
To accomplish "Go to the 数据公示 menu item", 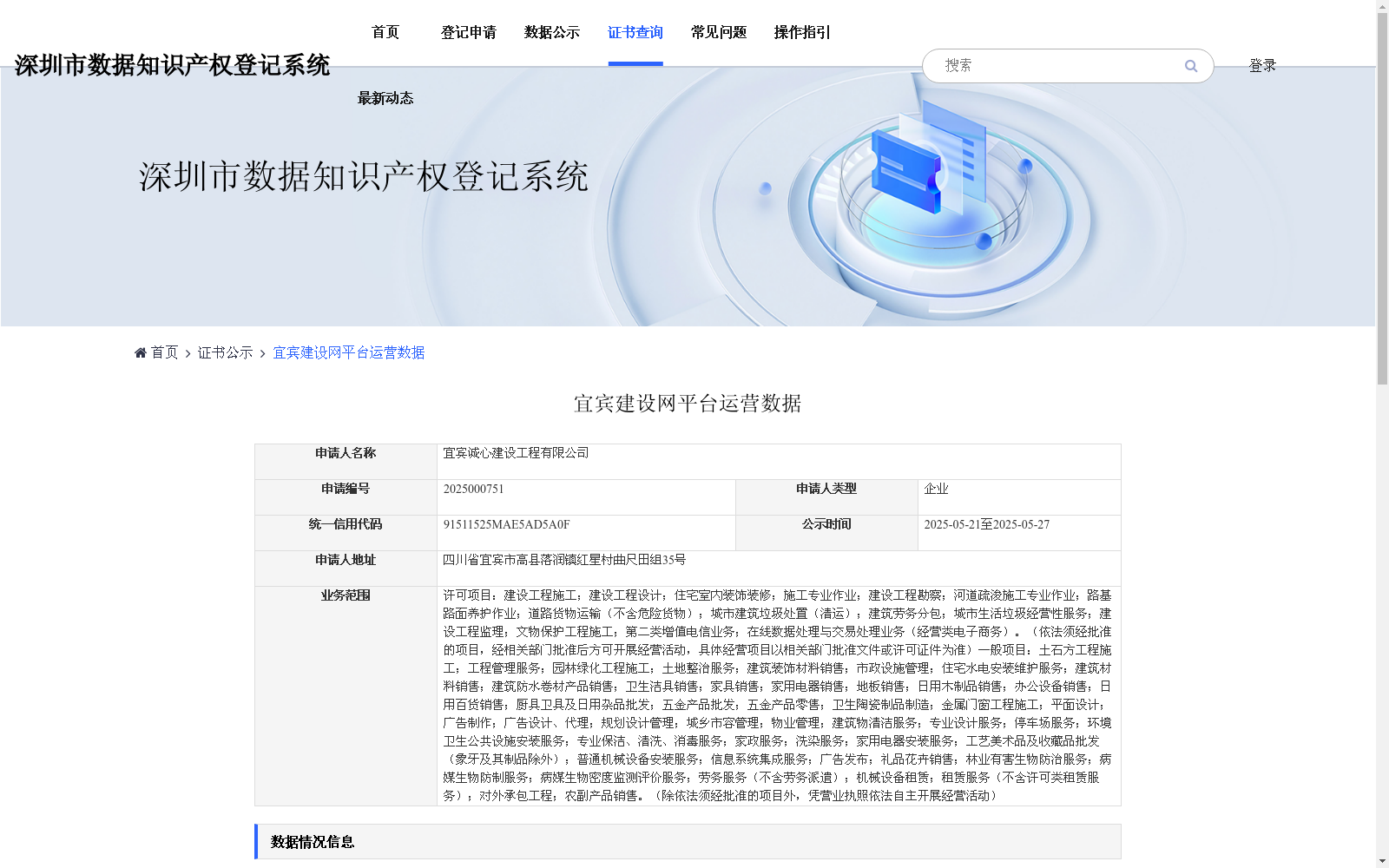I will point(552,32).
